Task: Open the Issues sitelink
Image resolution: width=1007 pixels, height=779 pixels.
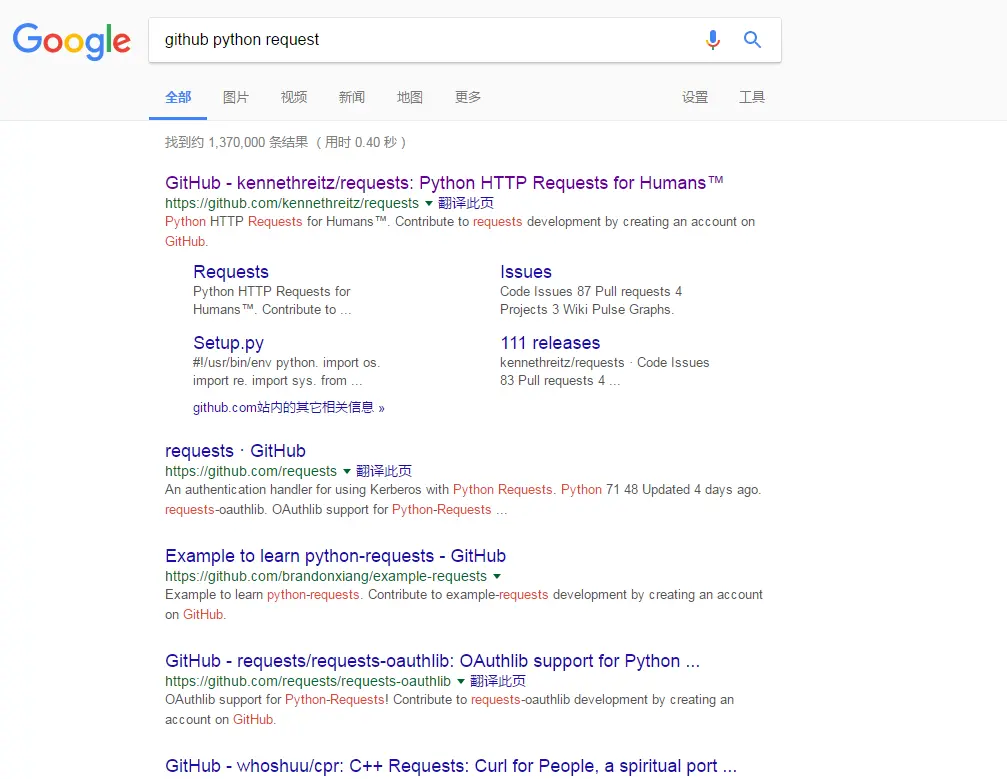Action: [x=525, y=272]
